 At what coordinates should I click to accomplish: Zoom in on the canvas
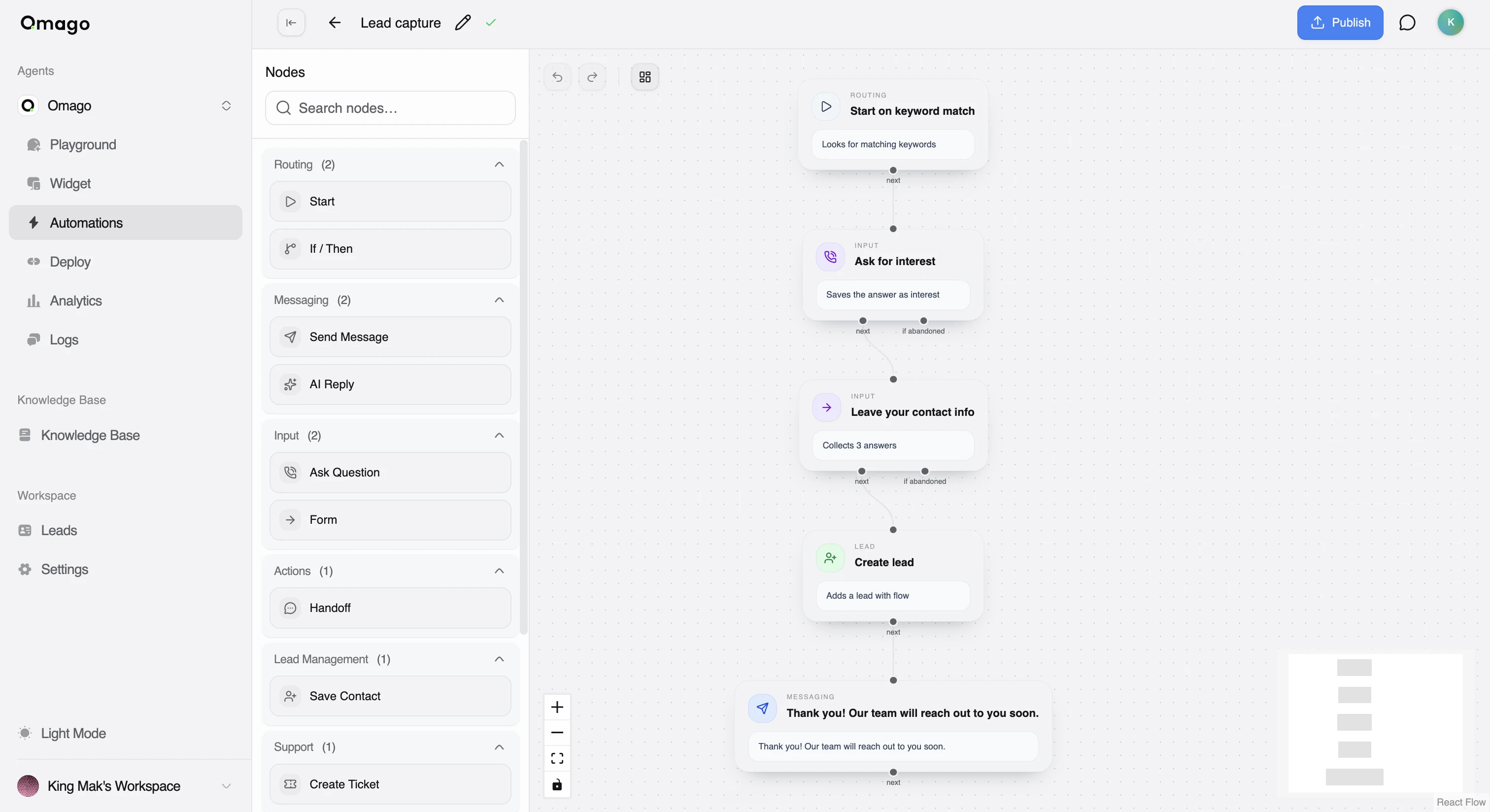[557, 707]
